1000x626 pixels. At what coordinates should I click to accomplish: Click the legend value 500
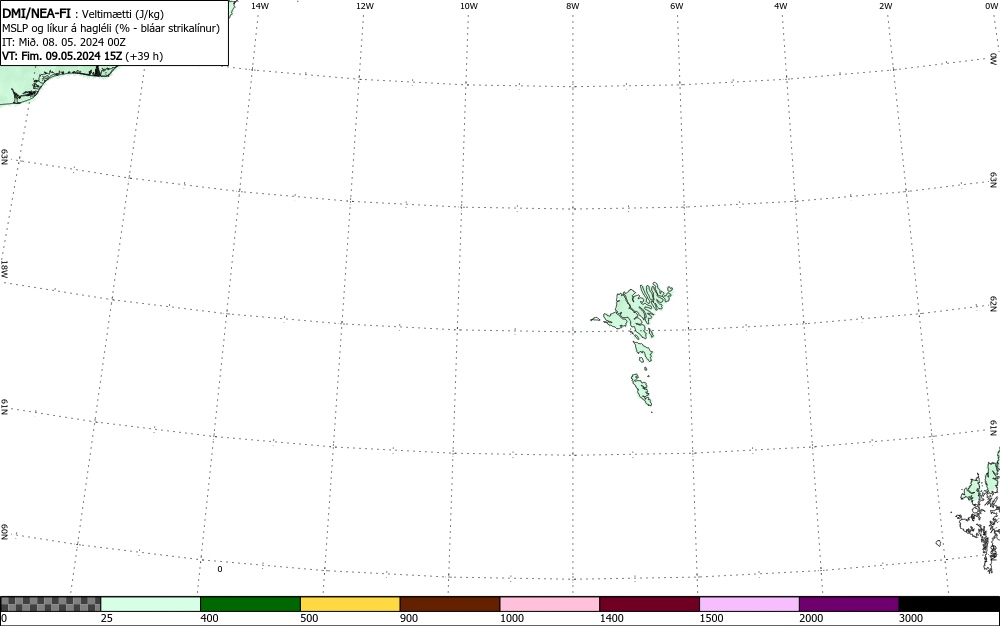309,618
